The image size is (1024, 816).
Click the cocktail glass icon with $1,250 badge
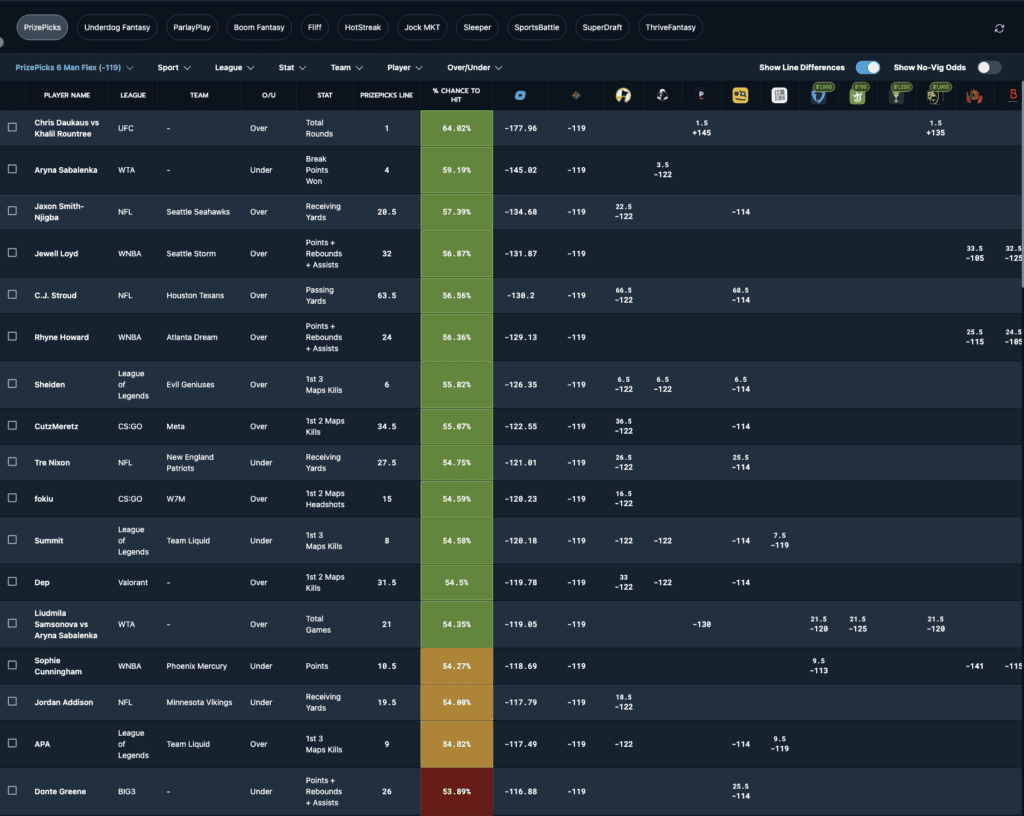pos(897,94)
